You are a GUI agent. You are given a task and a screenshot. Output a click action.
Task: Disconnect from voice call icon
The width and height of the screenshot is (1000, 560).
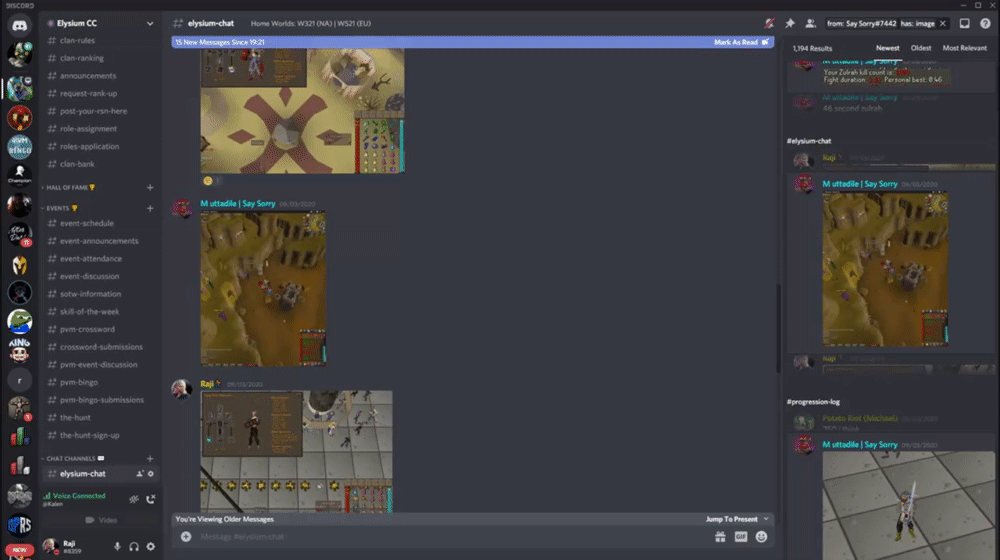151,499
